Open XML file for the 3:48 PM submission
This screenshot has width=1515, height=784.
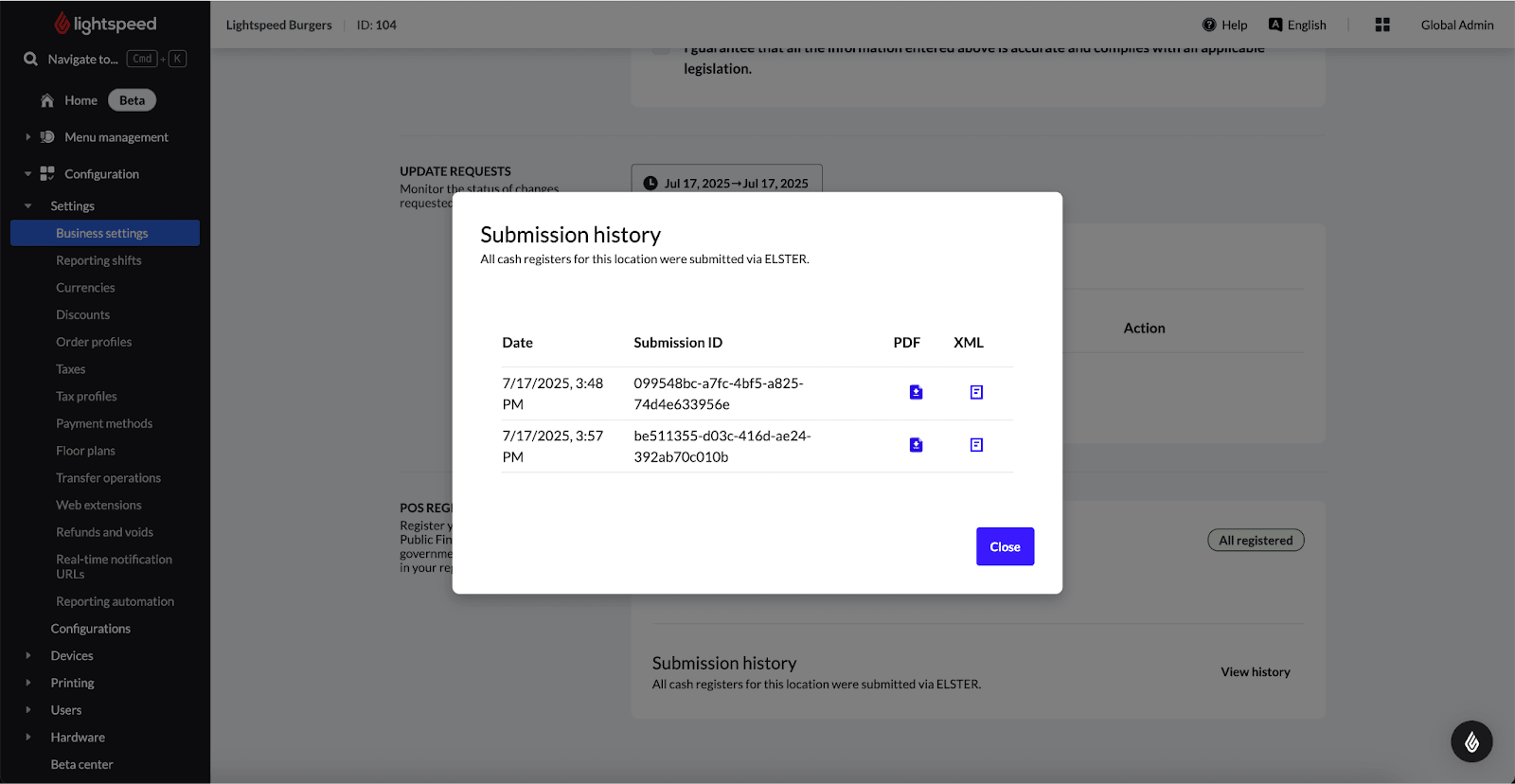click(x=976, y=392)
